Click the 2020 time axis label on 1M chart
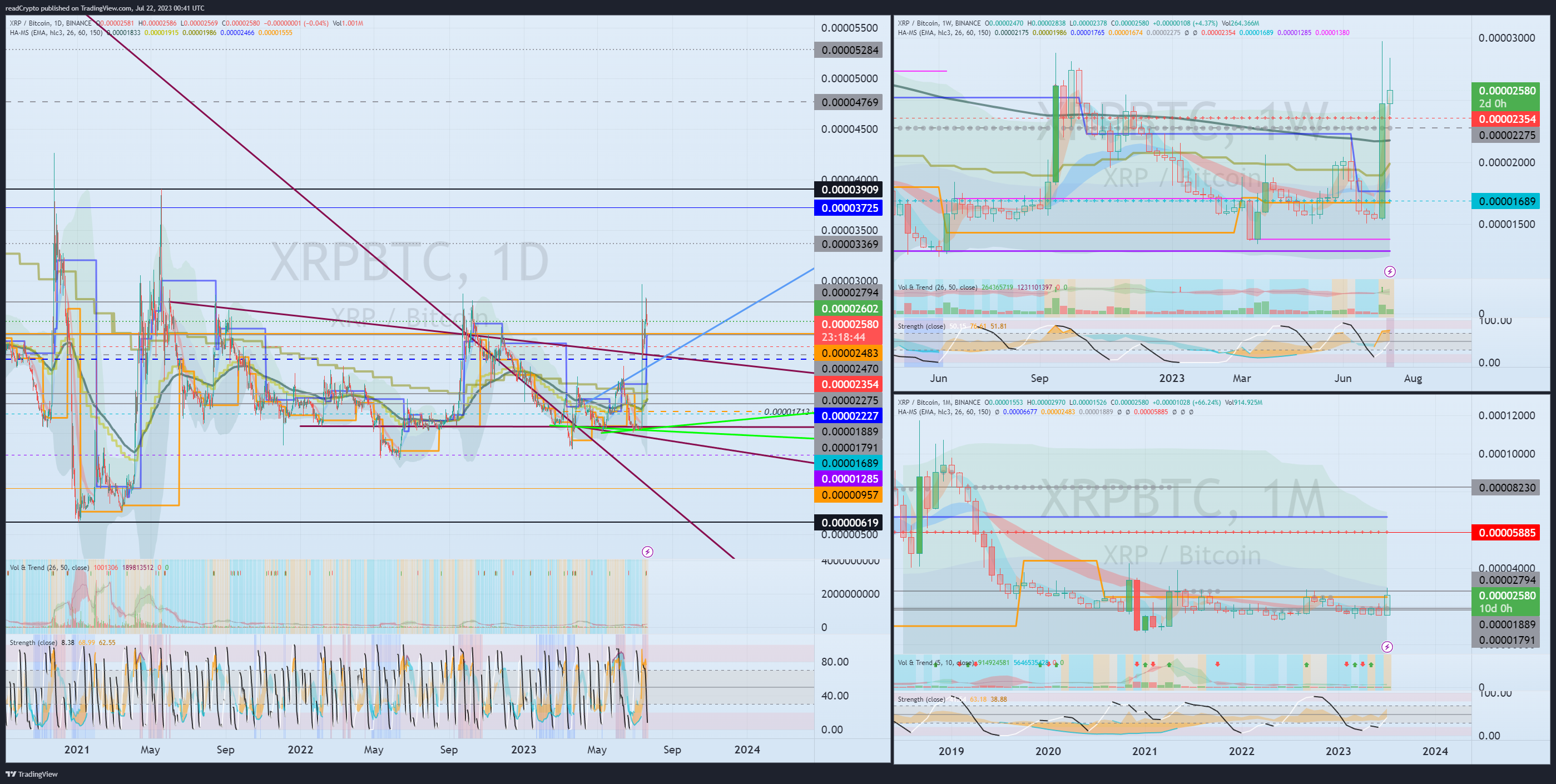 pos(1048,751)
